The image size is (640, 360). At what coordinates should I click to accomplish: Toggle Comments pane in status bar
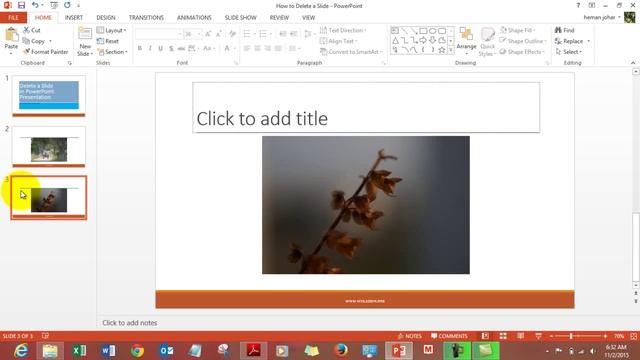click(449, 336)
